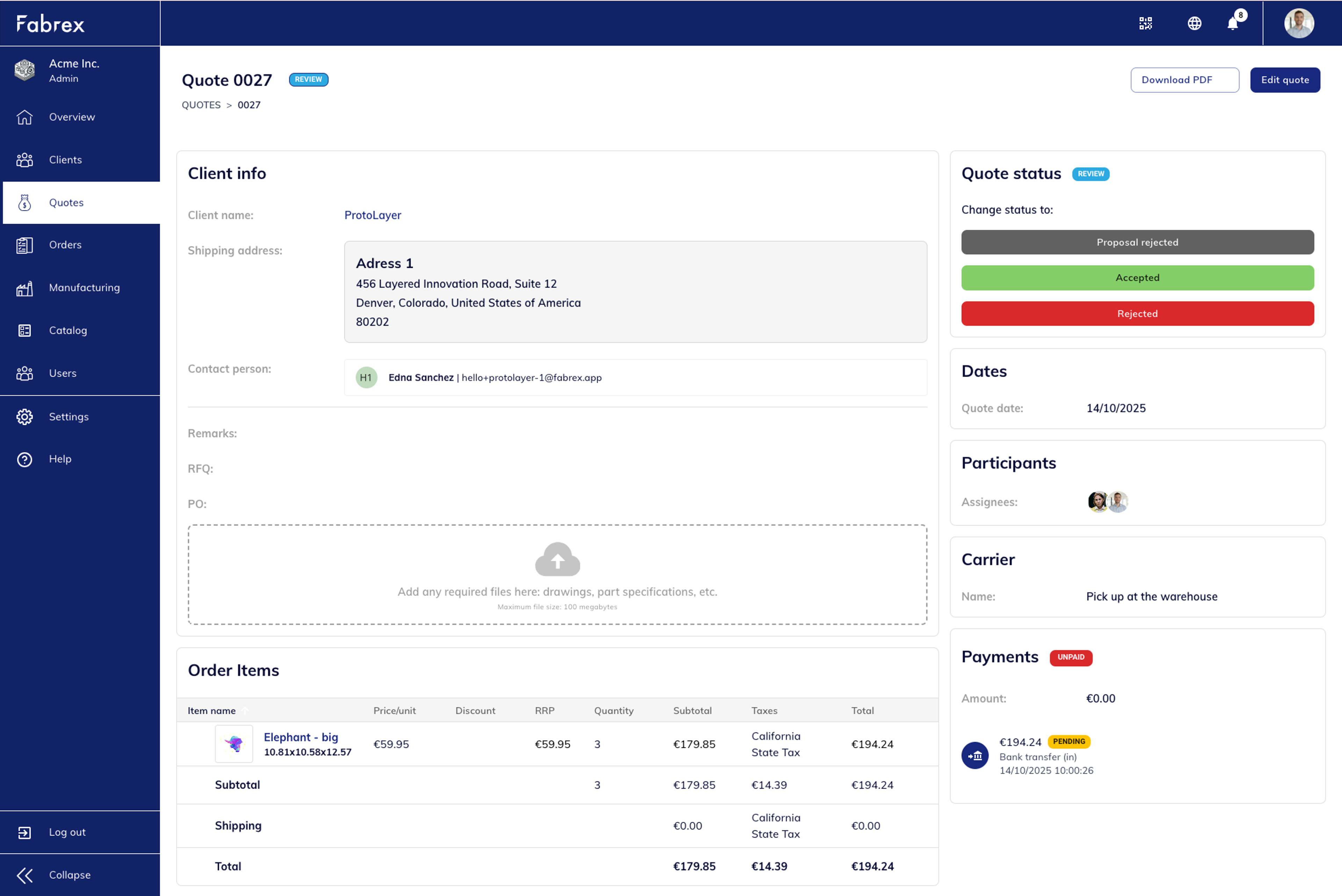
Task: Click the bank transfer payment icon
Action: pos(975,756)
